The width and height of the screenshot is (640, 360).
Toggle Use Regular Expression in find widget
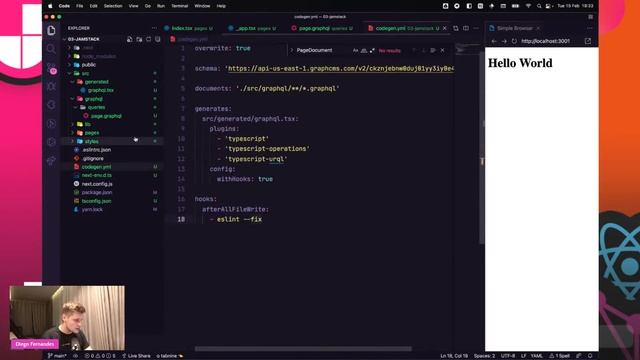coord(372,50)
